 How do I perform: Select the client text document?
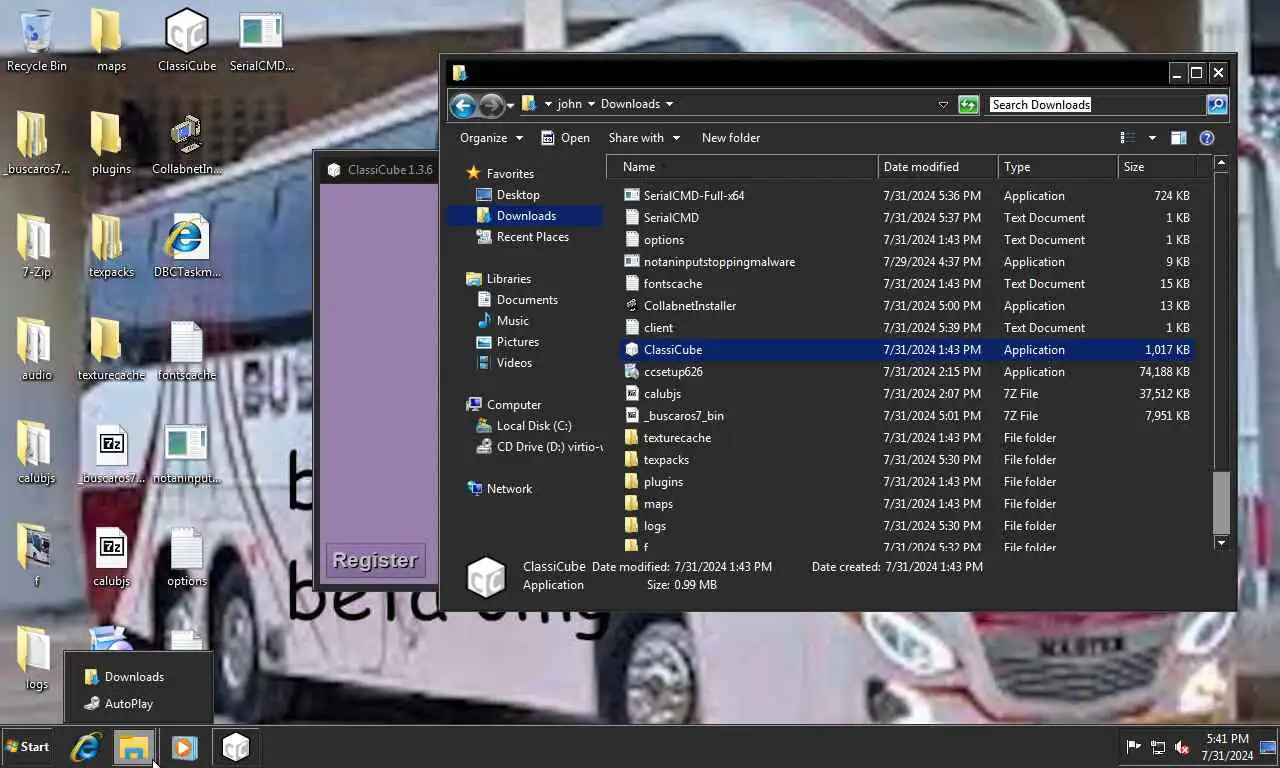click(905, 328)
